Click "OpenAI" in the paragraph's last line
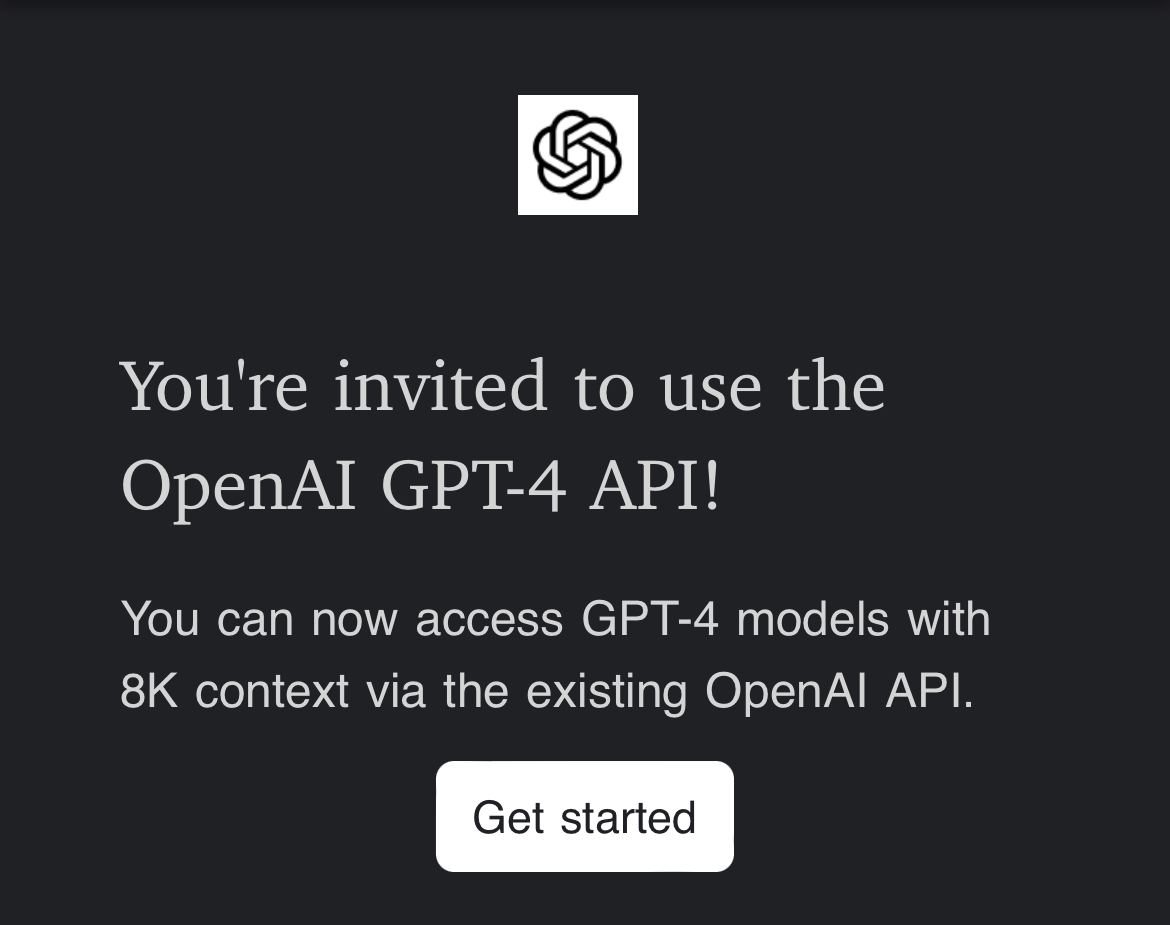The width and height of the screenshot is (1170, 925). pos(786,691)
